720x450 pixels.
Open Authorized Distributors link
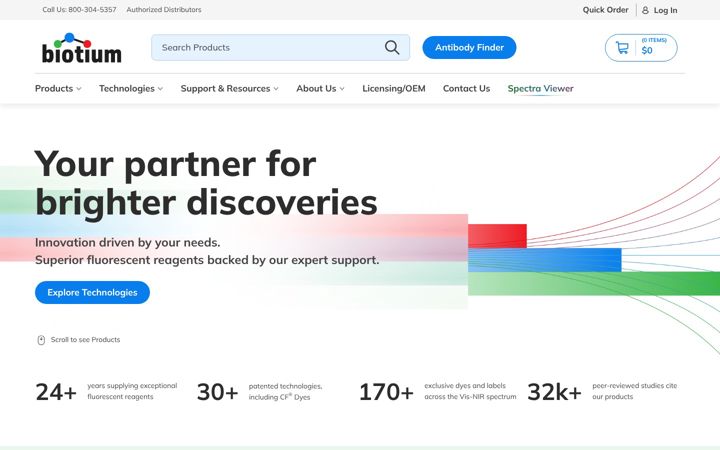pos(164,10)
